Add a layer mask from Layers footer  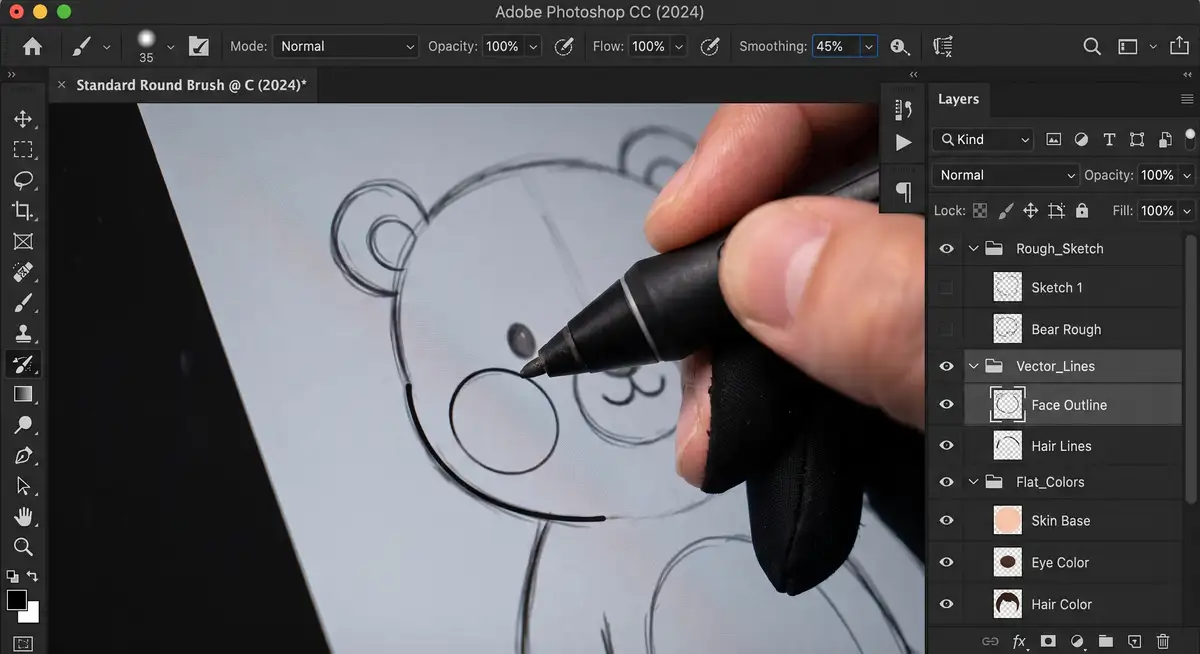tap(1048, 641)
